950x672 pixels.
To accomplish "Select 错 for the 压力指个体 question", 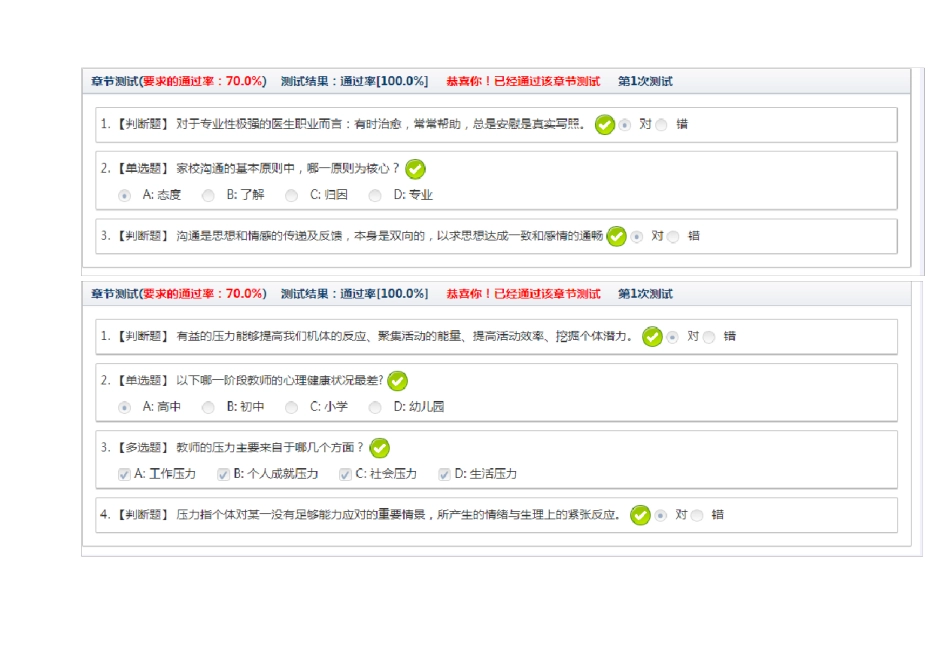I will click(x=697, y=516).
